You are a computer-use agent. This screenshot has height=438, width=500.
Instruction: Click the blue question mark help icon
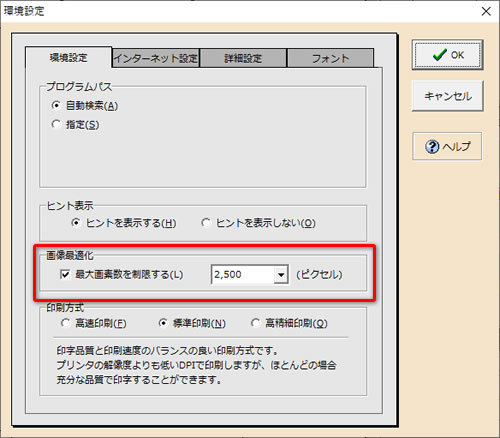tap(432, 147)
